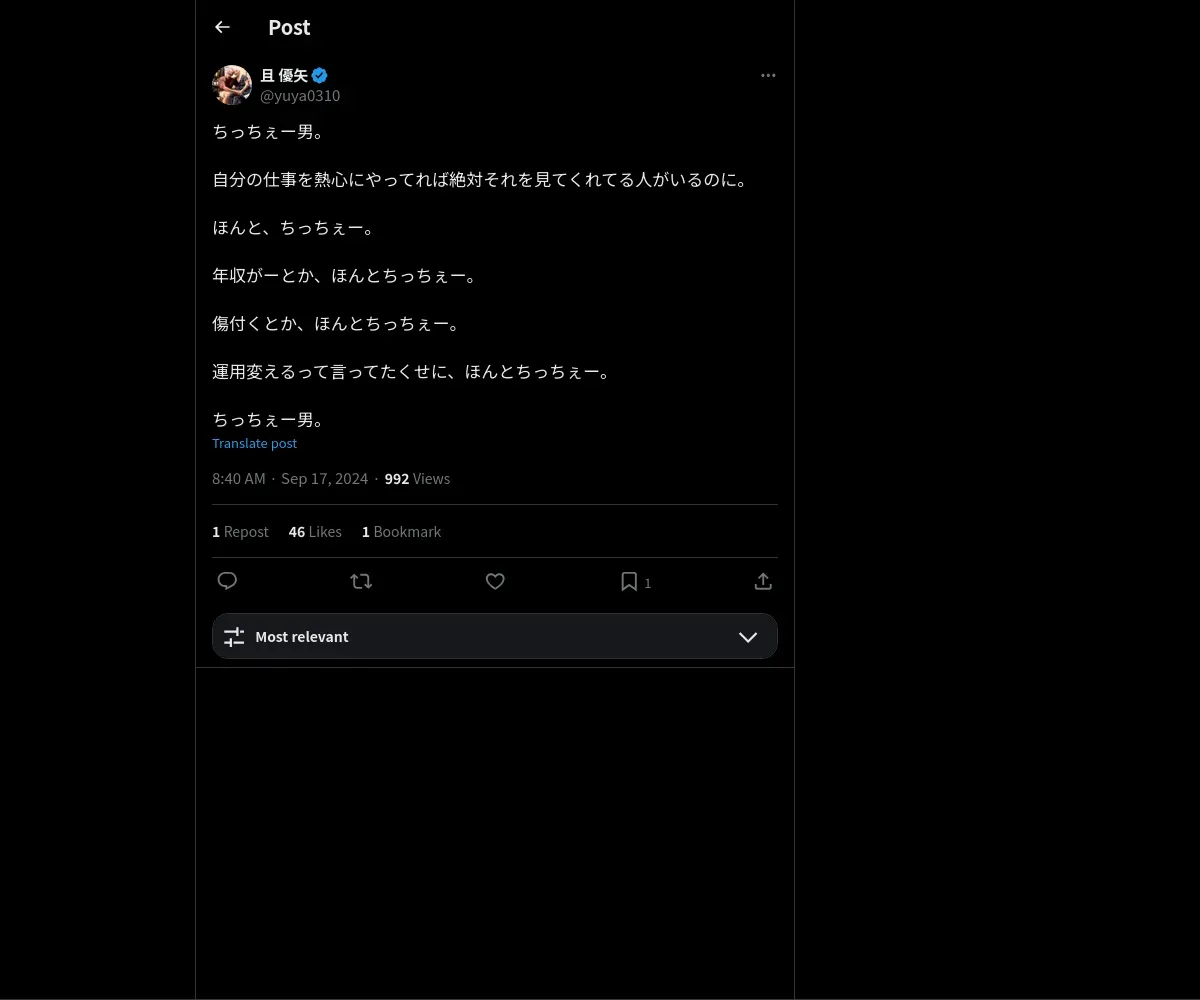The width and height of the screenshot is (1200, 1000).
Task: View the 1 Repost list
Action: [240, 532]
